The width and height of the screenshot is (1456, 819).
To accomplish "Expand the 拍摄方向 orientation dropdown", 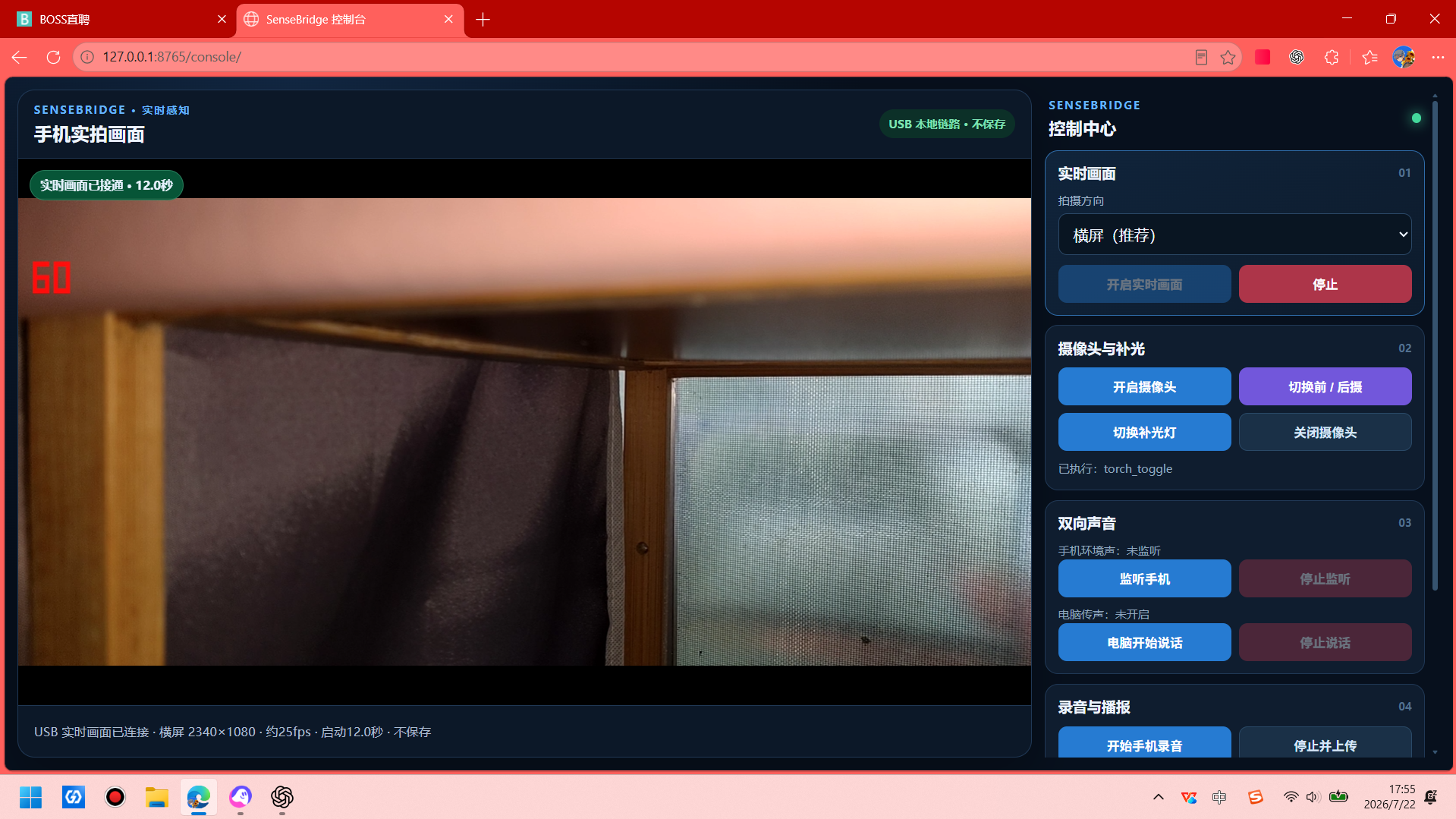I will click(x=1234, y=235).
